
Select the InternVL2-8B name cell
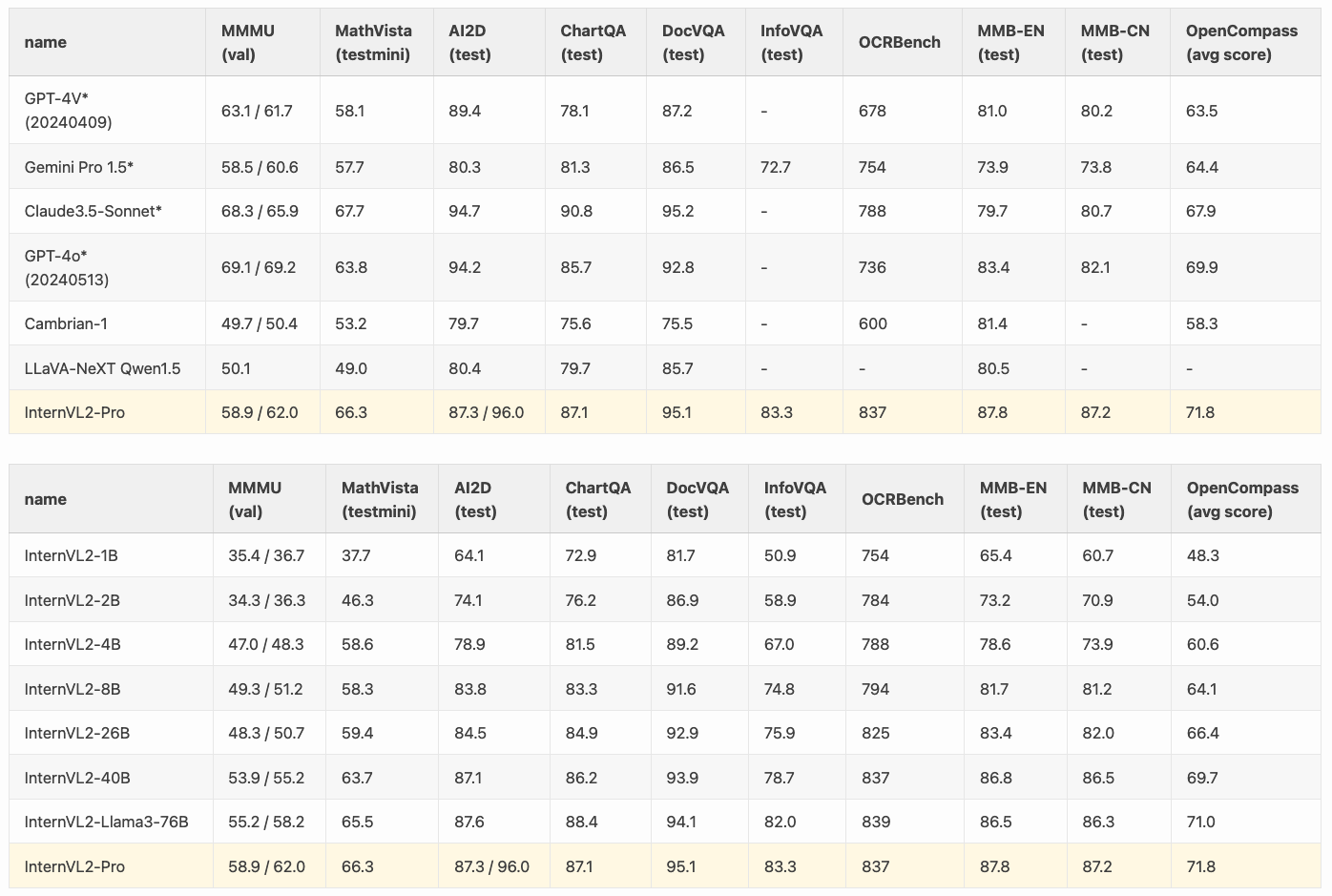(x=73, y=689)
